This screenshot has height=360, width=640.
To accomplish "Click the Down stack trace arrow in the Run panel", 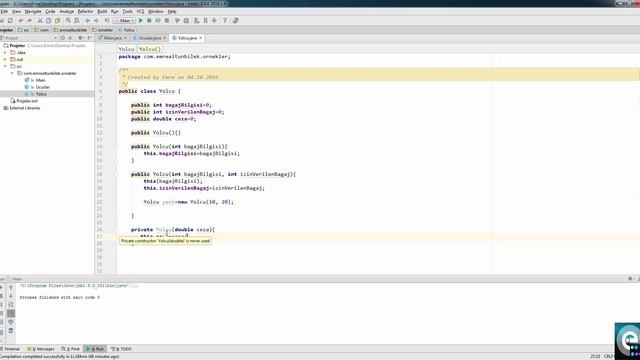I will 11,296.
